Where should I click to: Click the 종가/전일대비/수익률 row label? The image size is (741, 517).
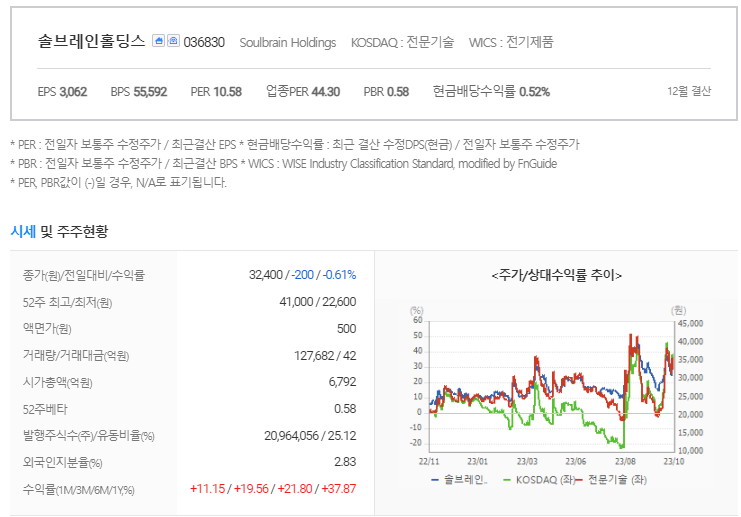point(84,275)
